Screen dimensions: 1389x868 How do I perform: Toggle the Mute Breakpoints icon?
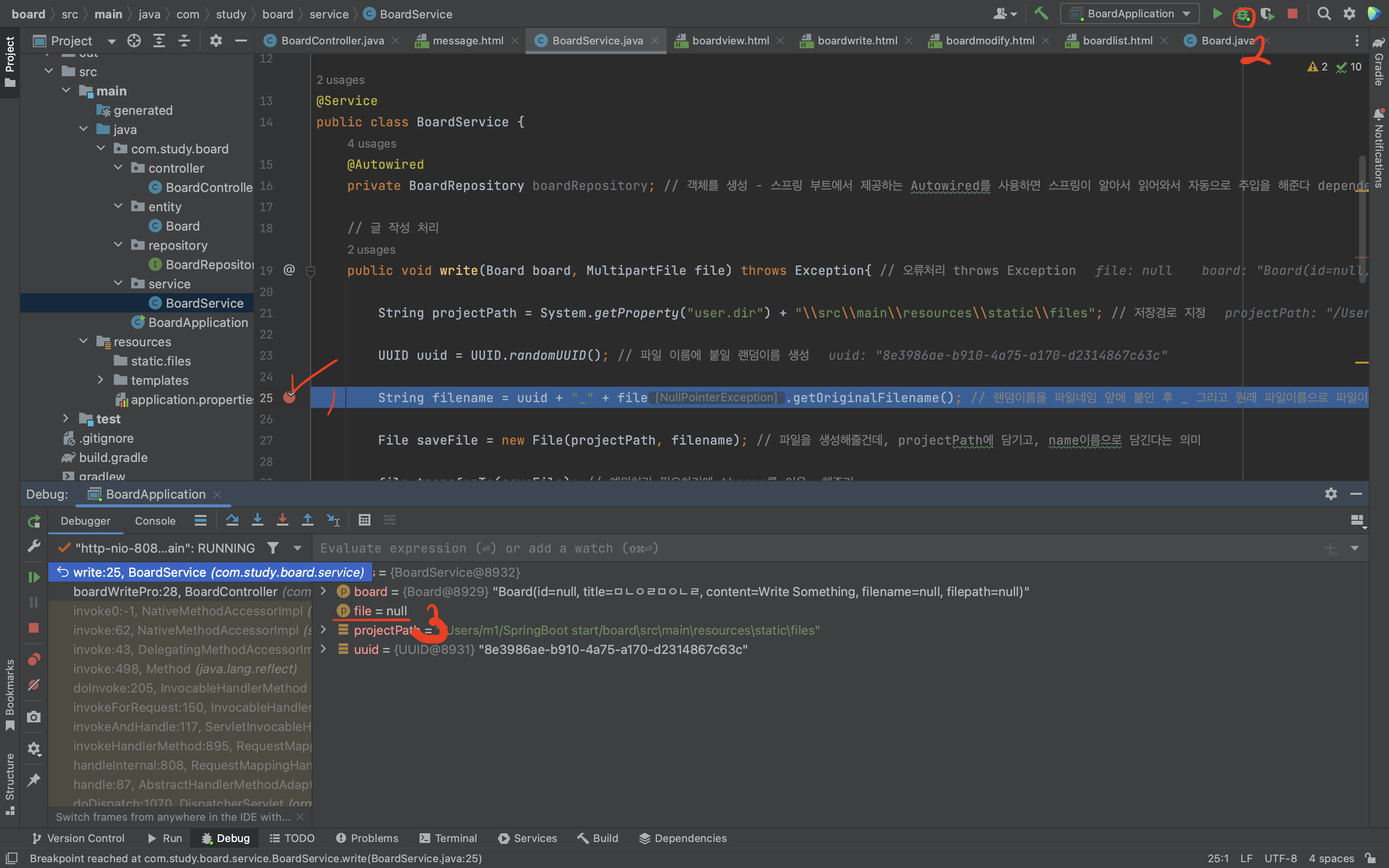tap(34, 685)
